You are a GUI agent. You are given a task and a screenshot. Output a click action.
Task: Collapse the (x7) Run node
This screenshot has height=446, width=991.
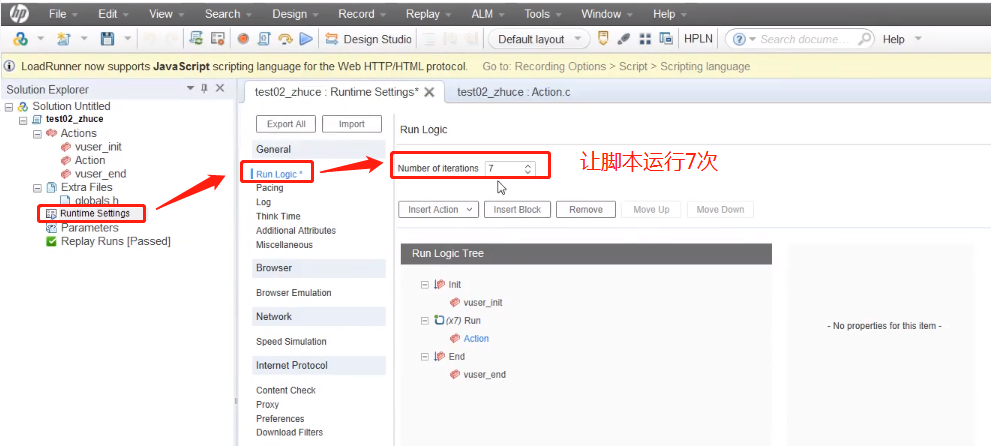pos(425,321)
